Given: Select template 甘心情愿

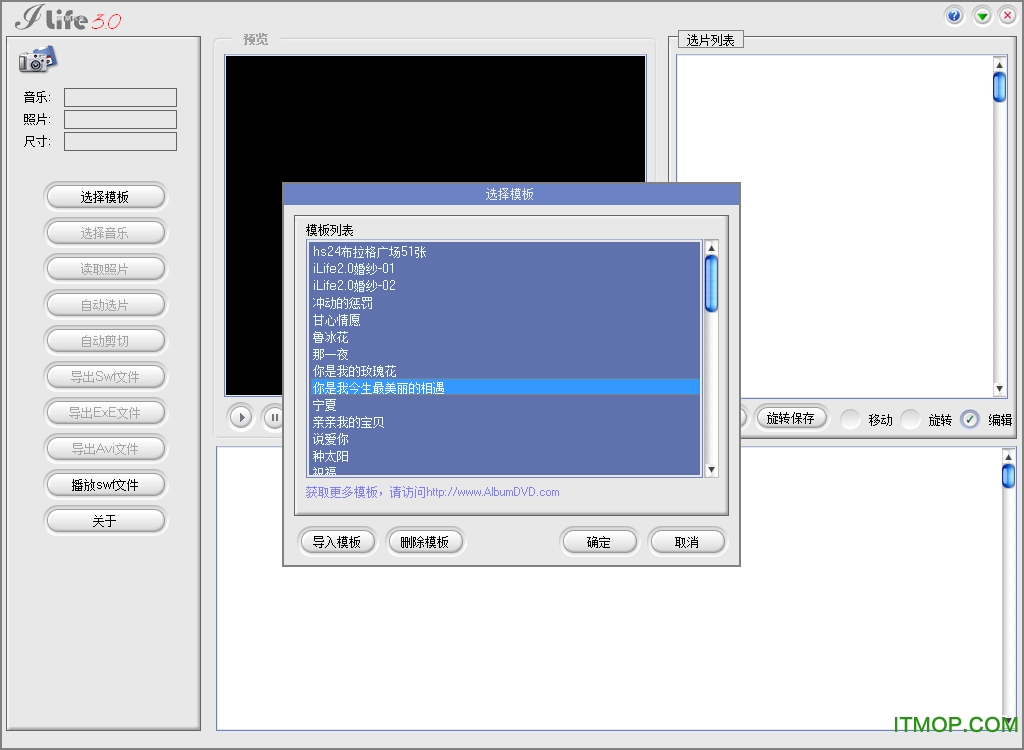Looking at the screenshot, I should click(x=504, y=320).
